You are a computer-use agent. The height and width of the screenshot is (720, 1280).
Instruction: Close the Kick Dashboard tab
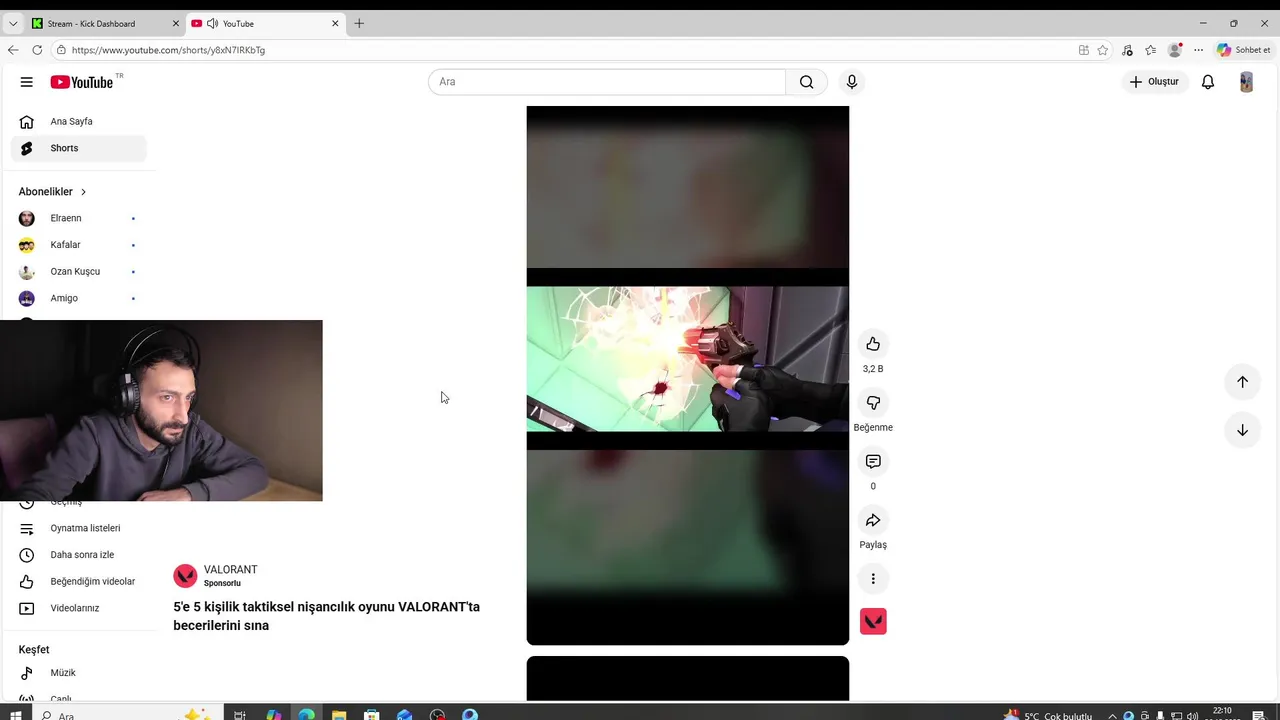(x=176, y=24)
